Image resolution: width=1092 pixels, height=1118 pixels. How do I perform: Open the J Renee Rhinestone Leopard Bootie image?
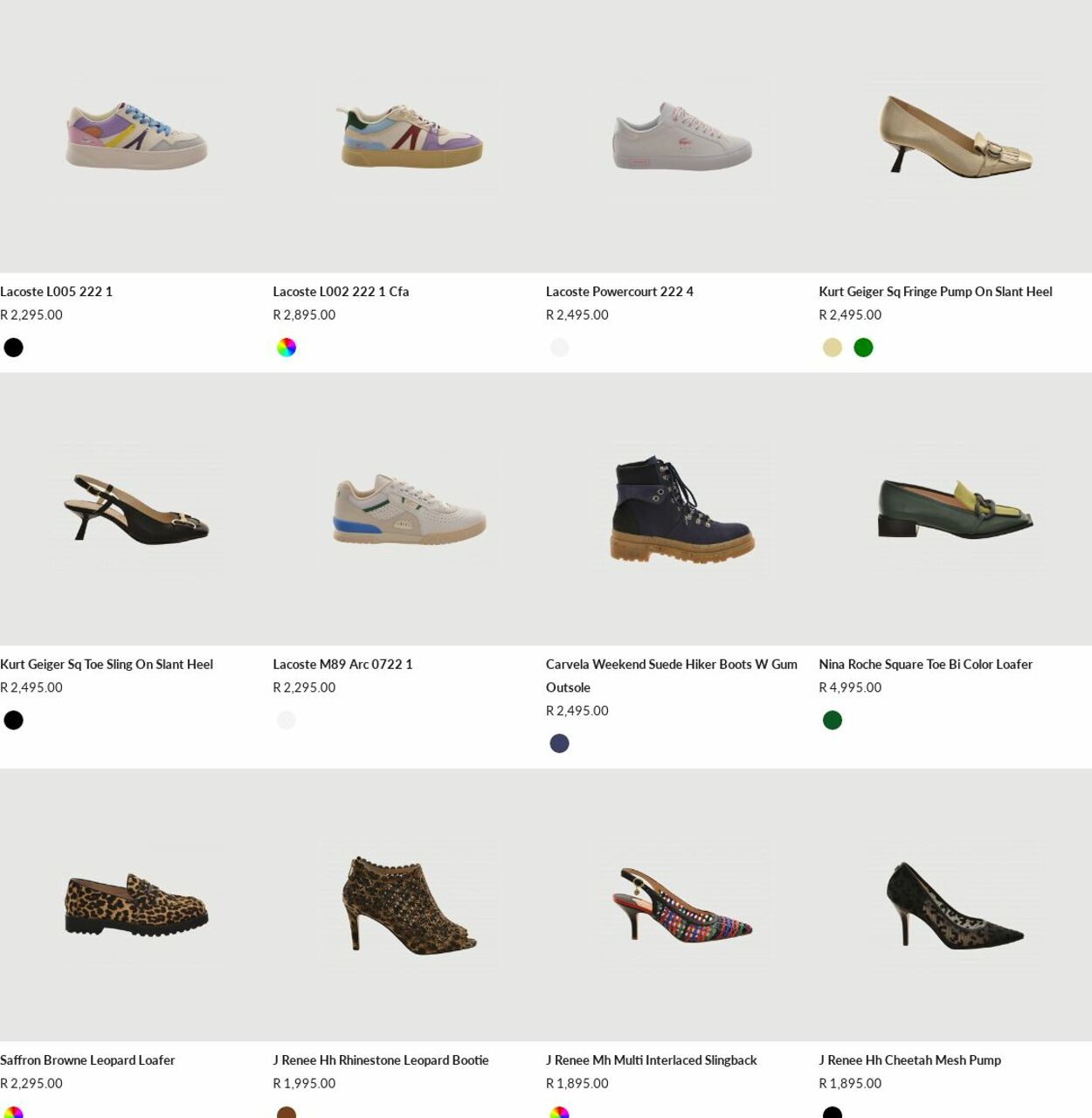point(409,905)
